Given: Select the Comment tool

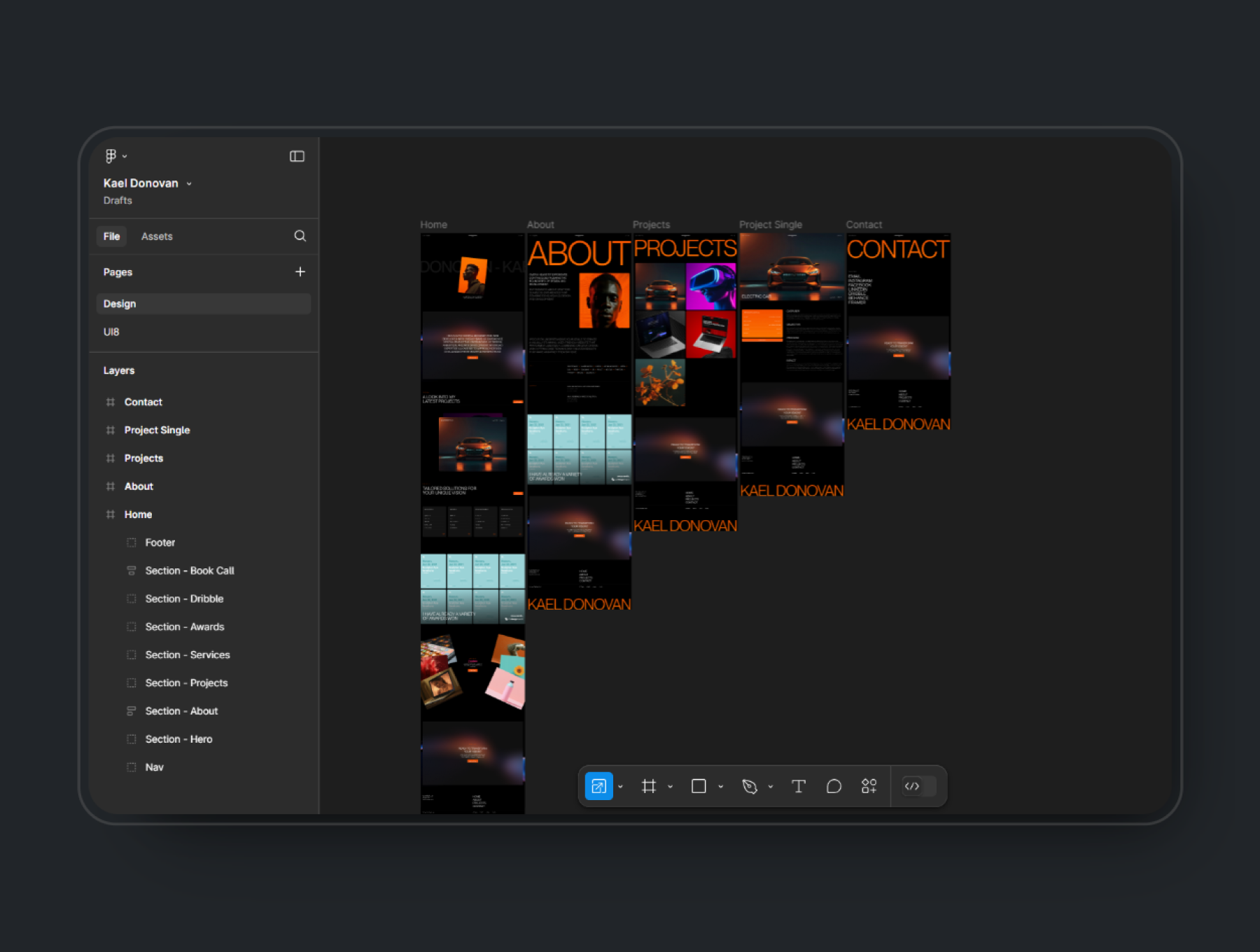Looking at the screenshot, I should pos(834,786).
